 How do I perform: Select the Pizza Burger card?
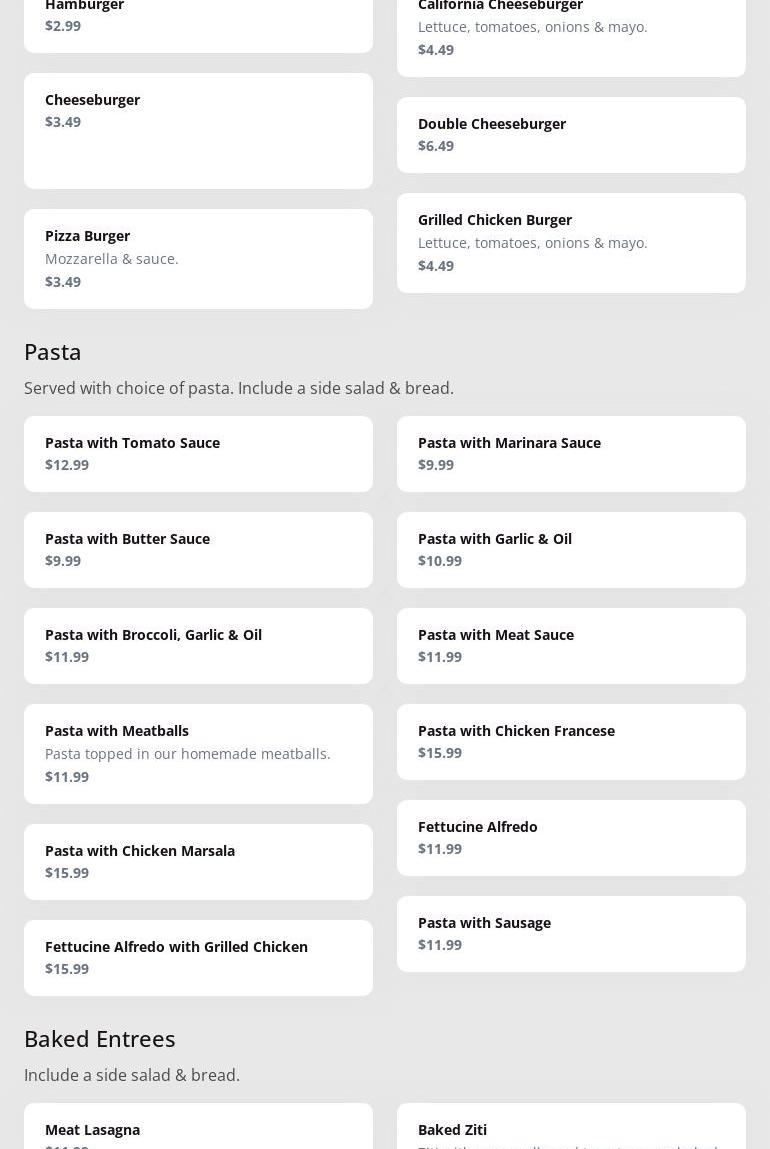[198, 258]
